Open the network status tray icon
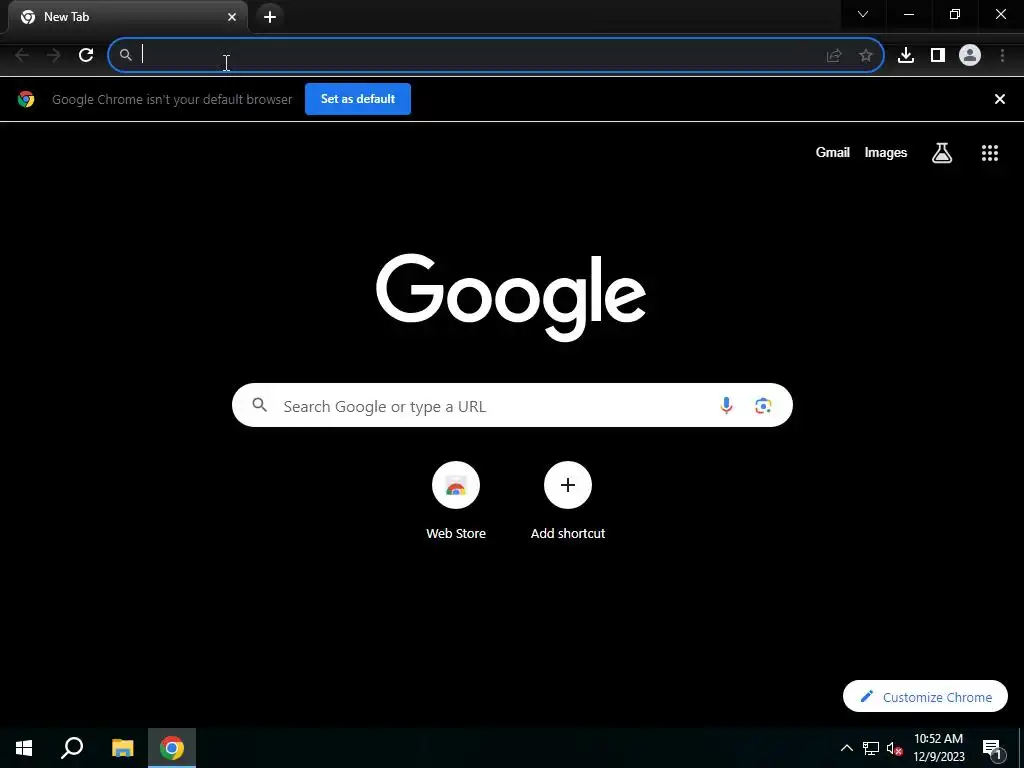This screenshot has width=1024, height=768. pos(871,748)
